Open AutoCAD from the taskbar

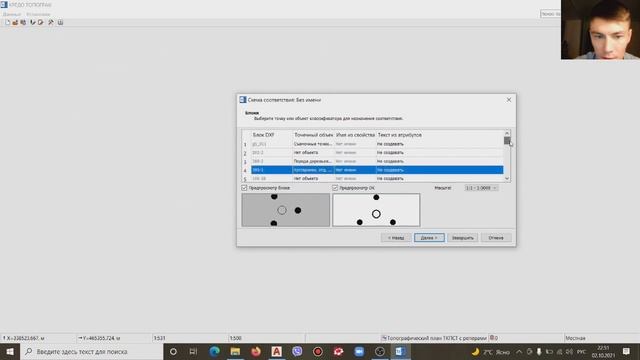[276, 351]
